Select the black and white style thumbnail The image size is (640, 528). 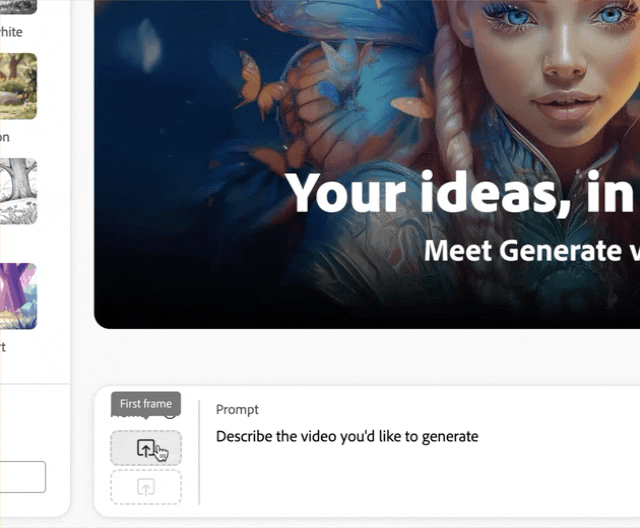[x=18, y=7]
